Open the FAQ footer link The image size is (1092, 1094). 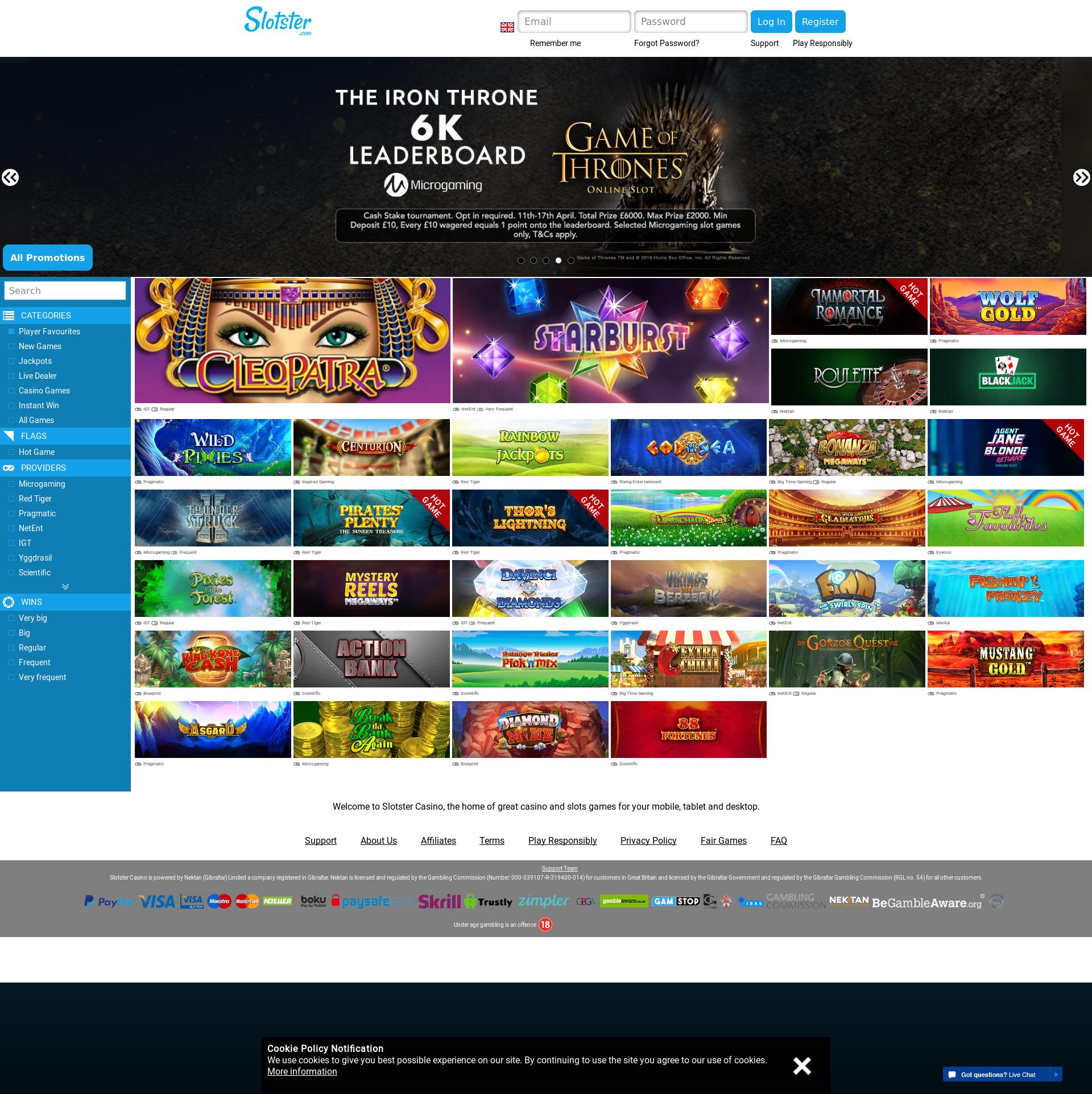click(x=779, y=840)
